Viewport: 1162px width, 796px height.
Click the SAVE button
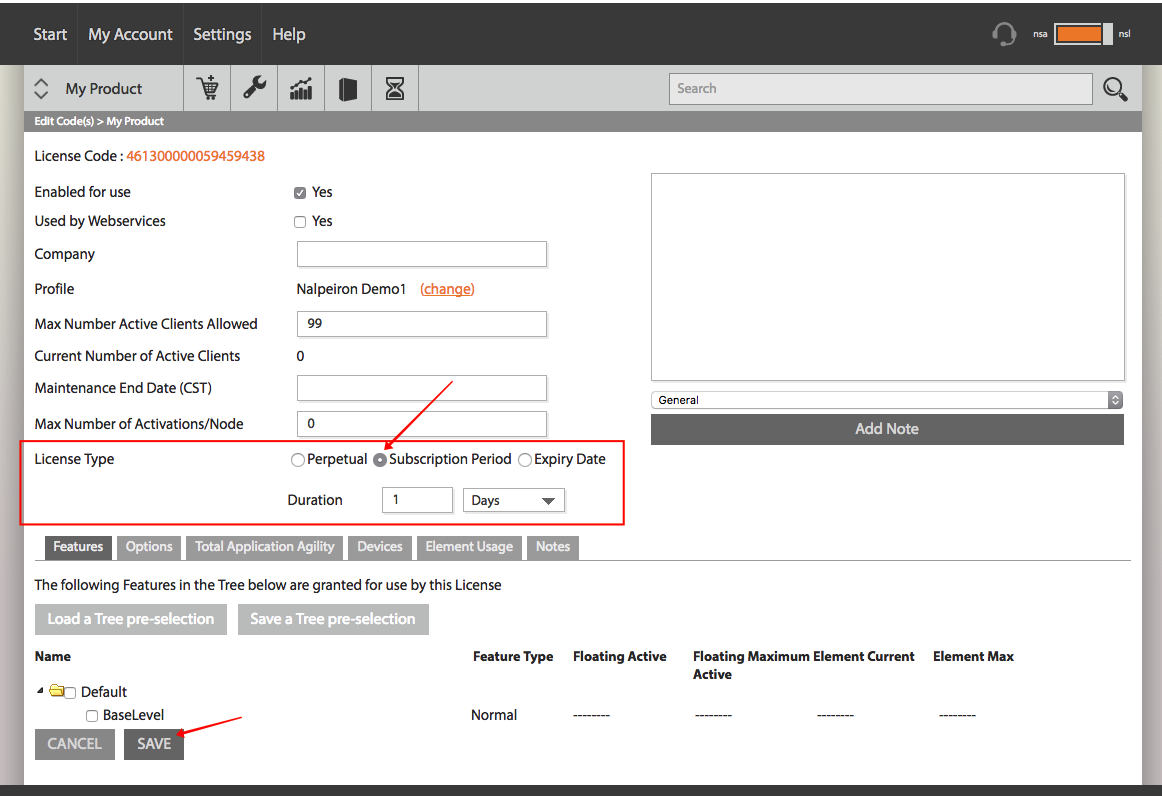click(x=154, y=744)
